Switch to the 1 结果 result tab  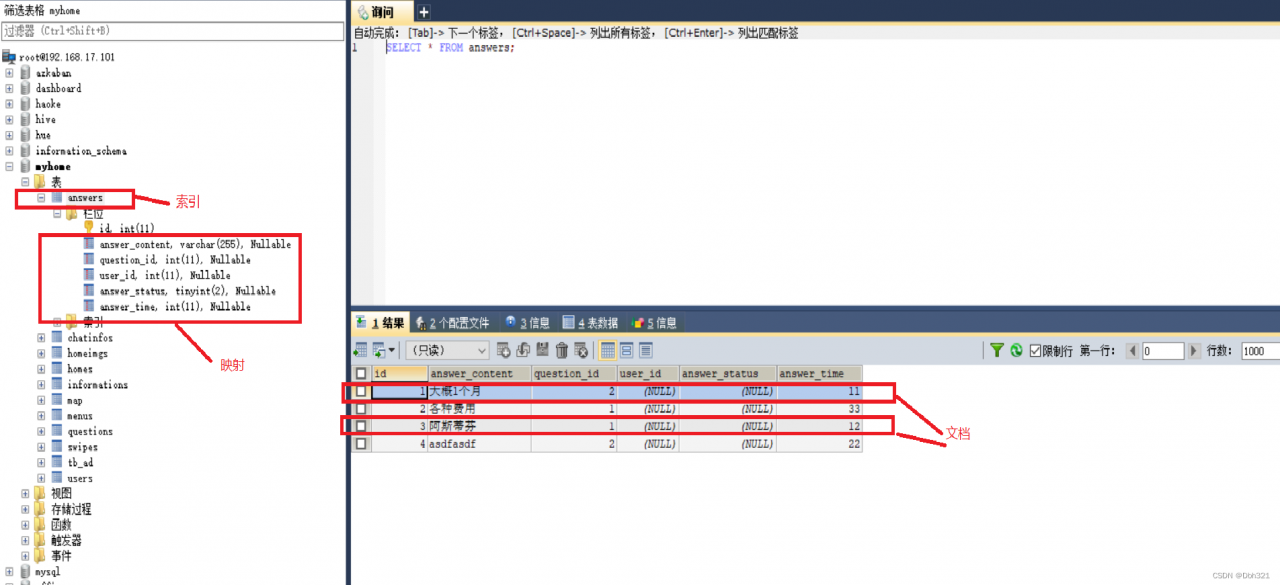(x=381, y=323)
